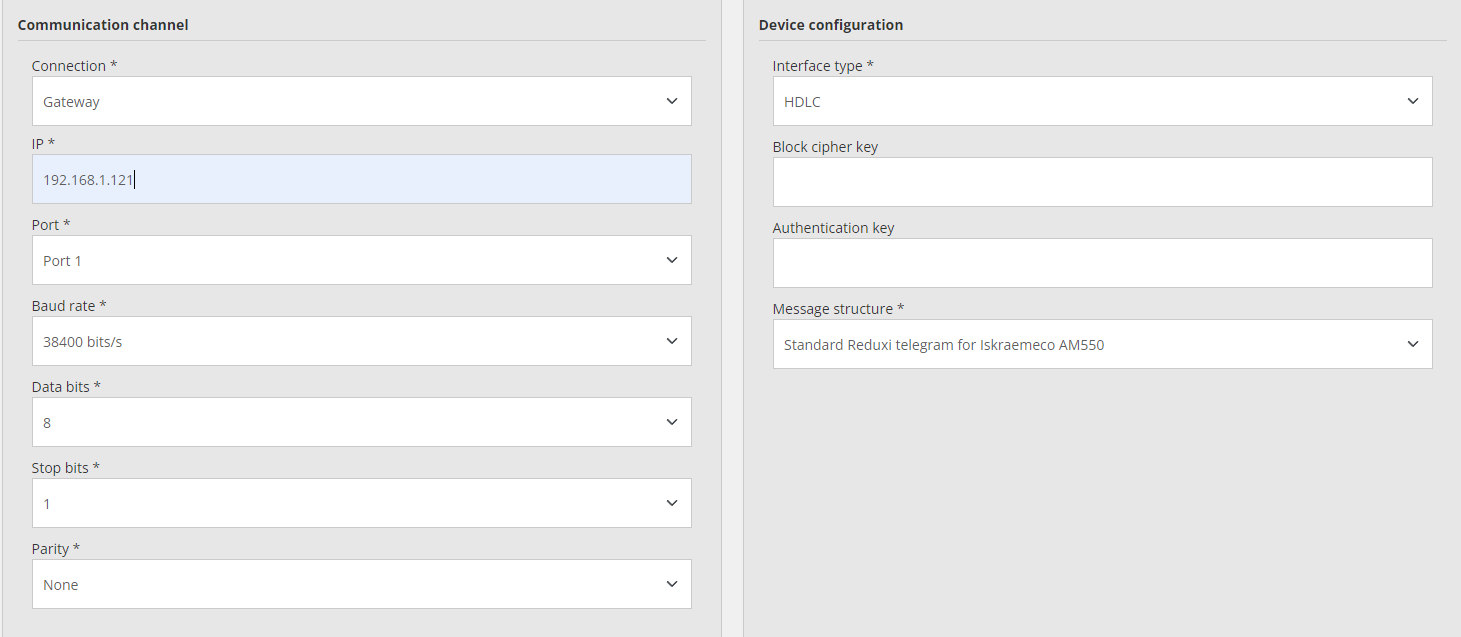Image resolution: width=1461 pixels, height=637 pixels.
Task: Click into the IP address field
Action: tap(361, 179)
